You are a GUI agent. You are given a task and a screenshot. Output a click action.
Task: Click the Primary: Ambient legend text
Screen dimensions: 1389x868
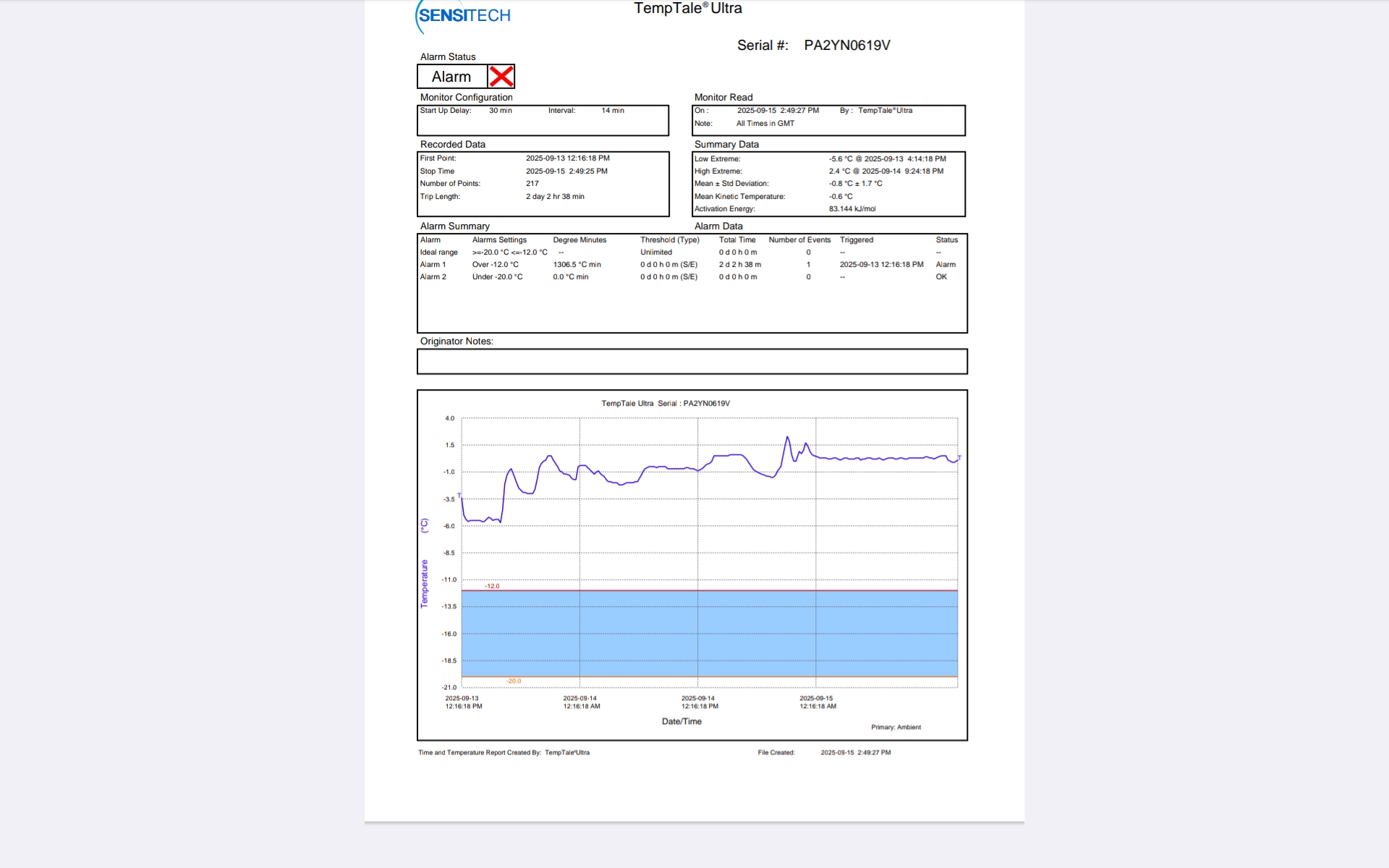[896, 727]
